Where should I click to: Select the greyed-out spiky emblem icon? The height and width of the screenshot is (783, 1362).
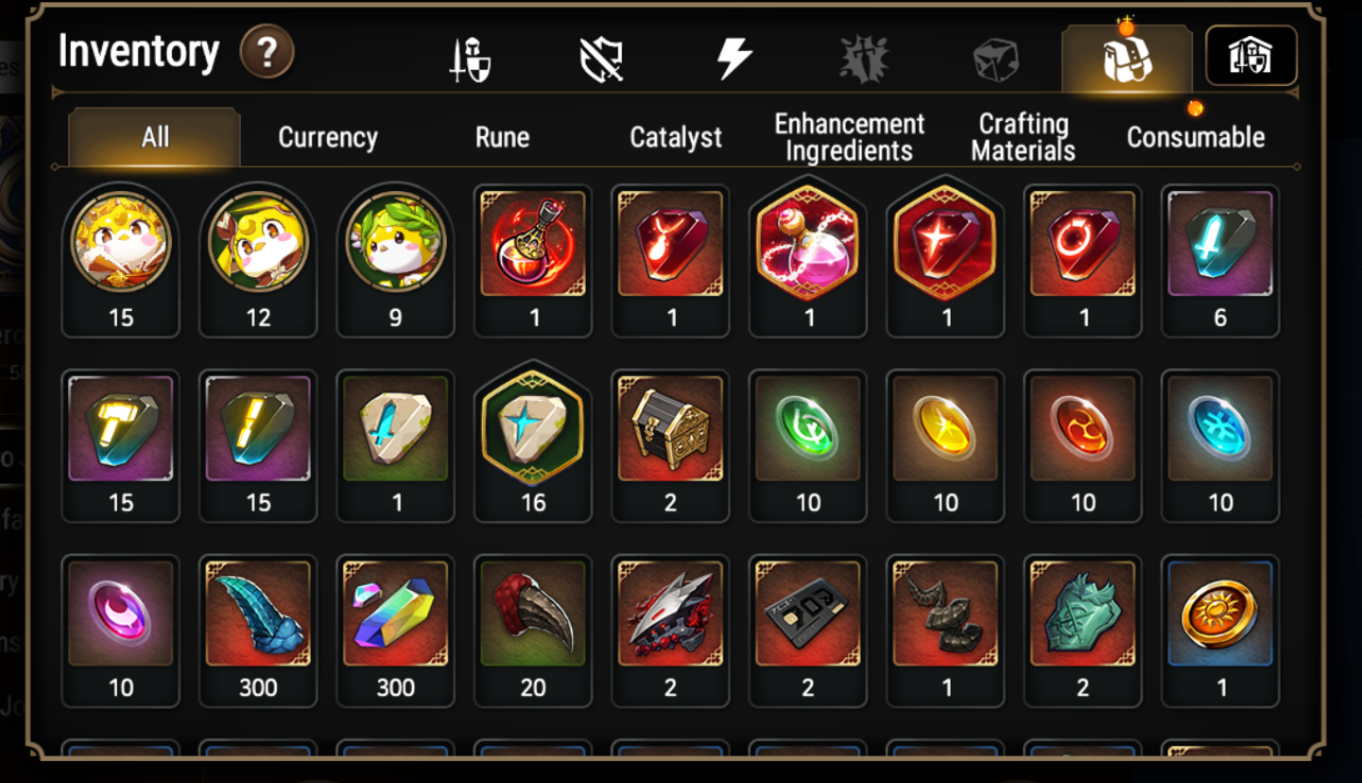(x=864, y=59)
